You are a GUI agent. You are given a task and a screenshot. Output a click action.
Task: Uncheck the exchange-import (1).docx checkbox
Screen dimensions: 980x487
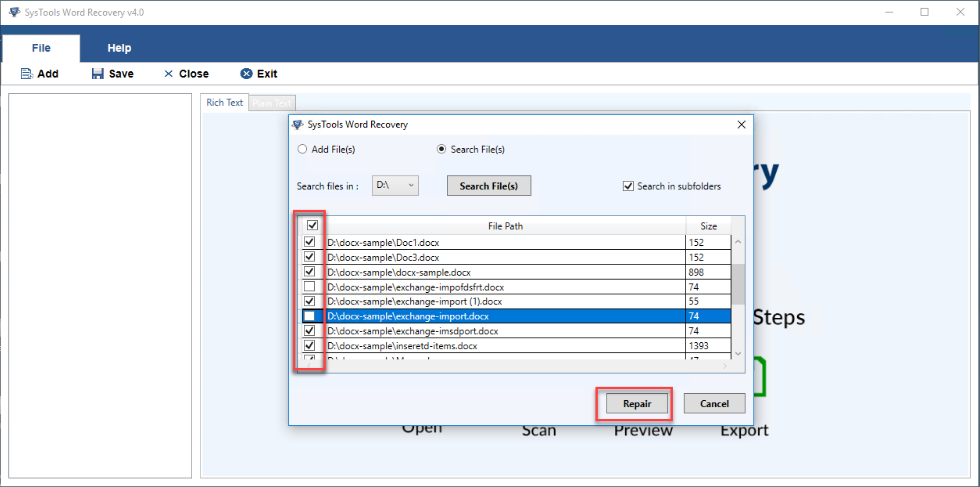click(309, 301)
